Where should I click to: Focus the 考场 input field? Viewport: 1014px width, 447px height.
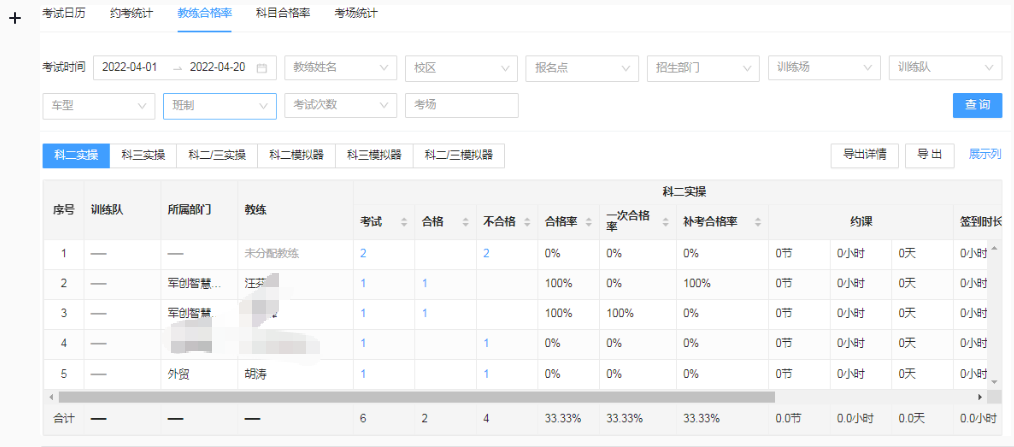click(461, 105)
